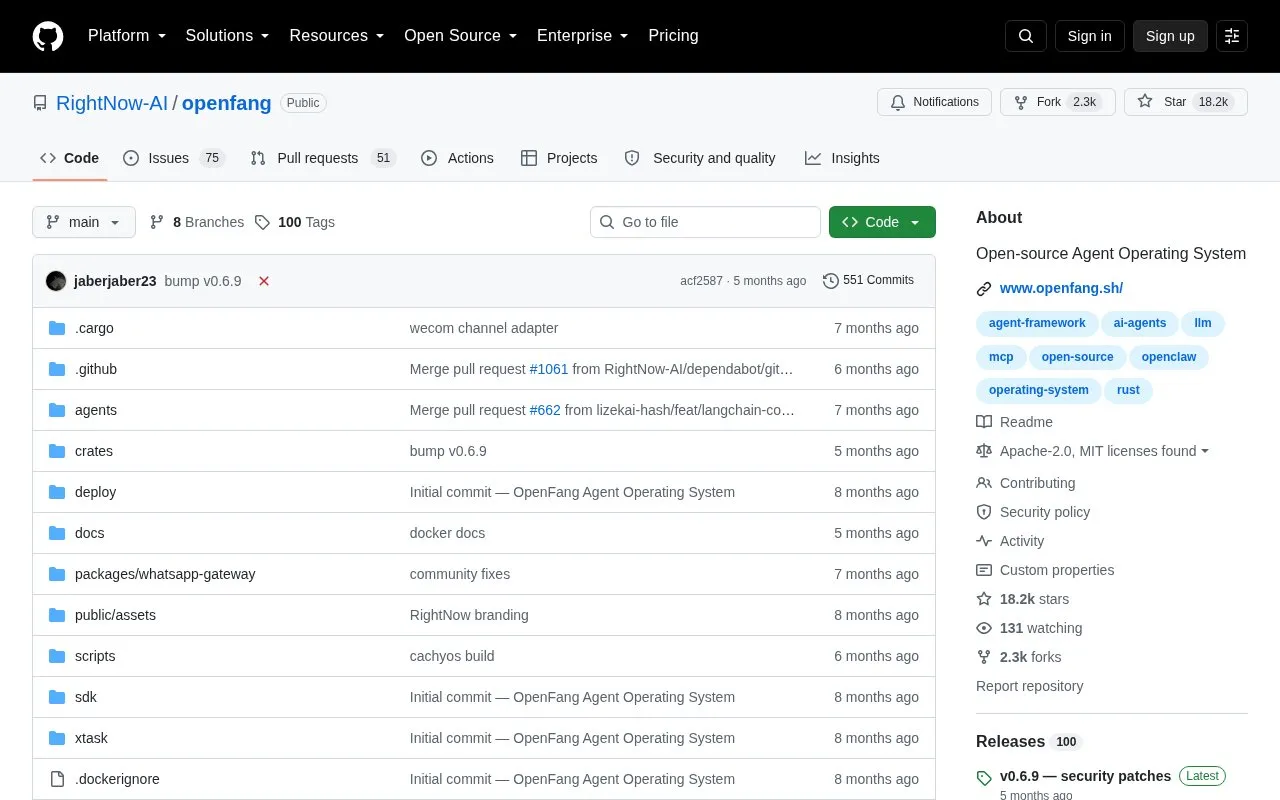Open commit hash acf2587

(701, 281)
